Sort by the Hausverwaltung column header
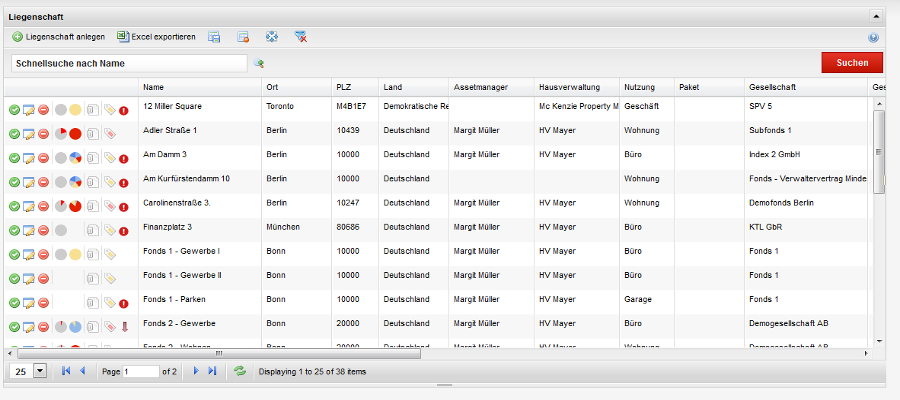900x400 pixels. pos(577,87)
